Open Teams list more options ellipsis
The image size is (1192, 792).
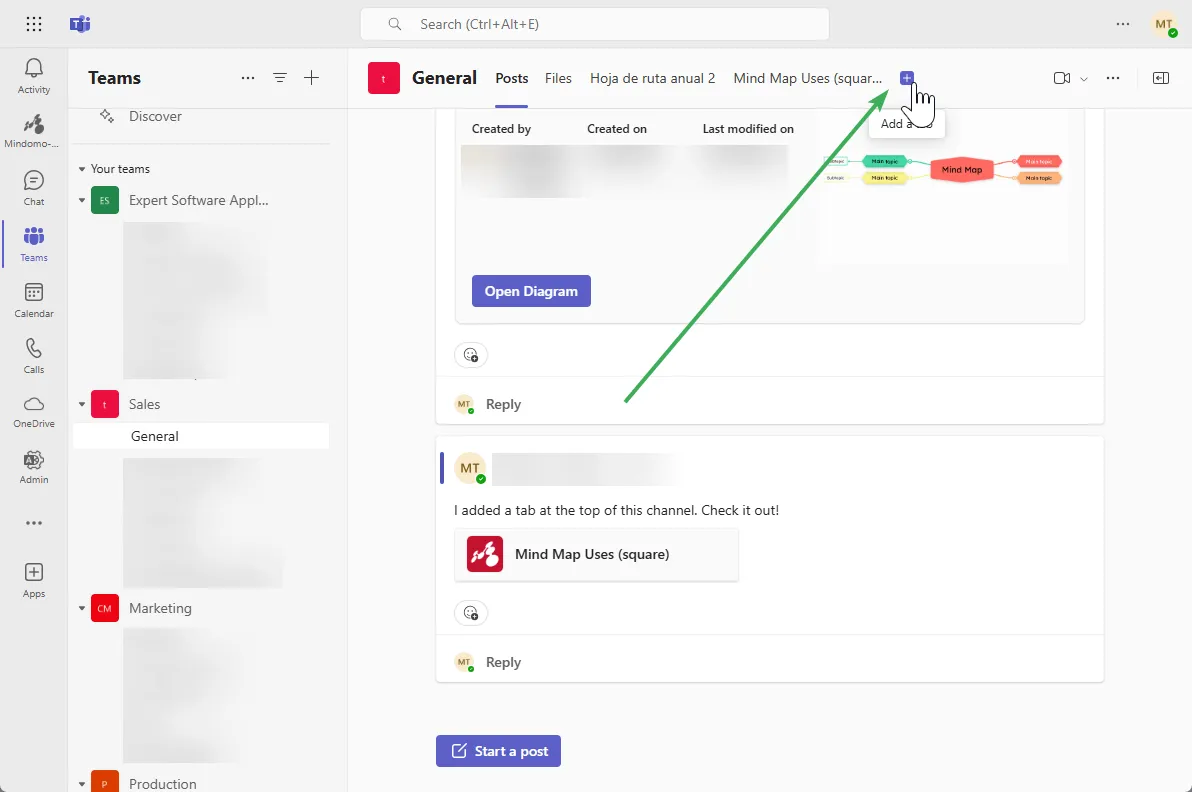(248, 78)
